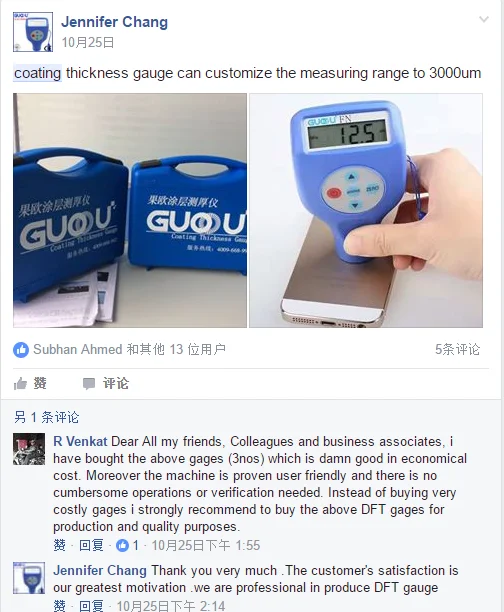Image resolution: width=504 pixels, height=612 pixels.
Task: Click Jennifer Chang's post profile picture
Action: tap(33, 32)
